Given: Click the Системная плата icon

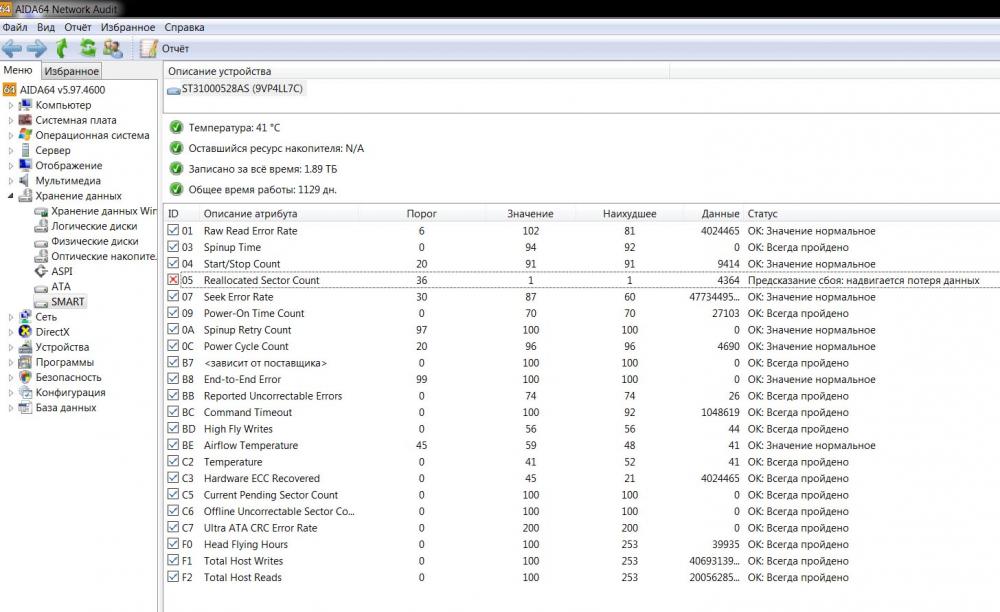Looking at the screenshot, I should pos(26,120).
